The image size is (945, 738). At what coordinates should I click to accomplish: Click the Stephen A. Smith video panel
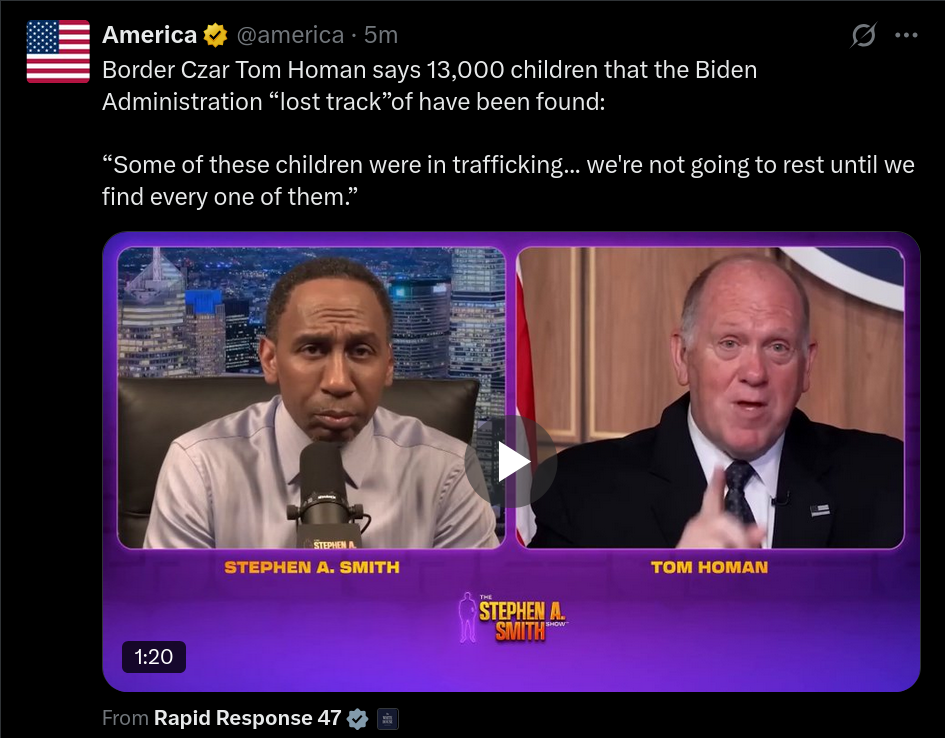tap(312, 398)
